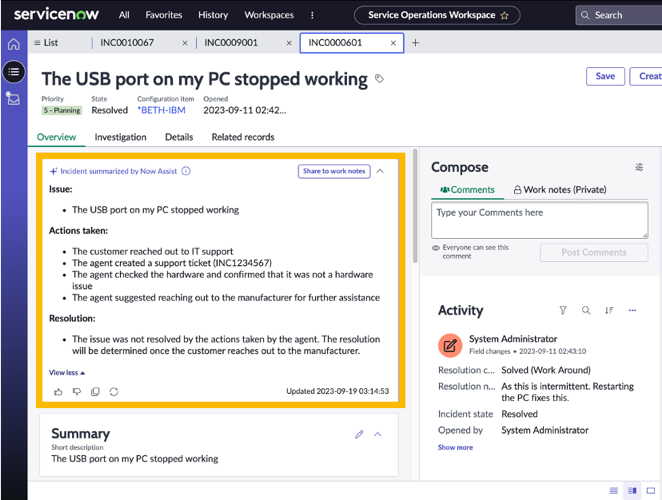Image resolution: width=662 pixels, height=500 pixels.
Task: Copy the summary to clipboard
Action: 95,391
